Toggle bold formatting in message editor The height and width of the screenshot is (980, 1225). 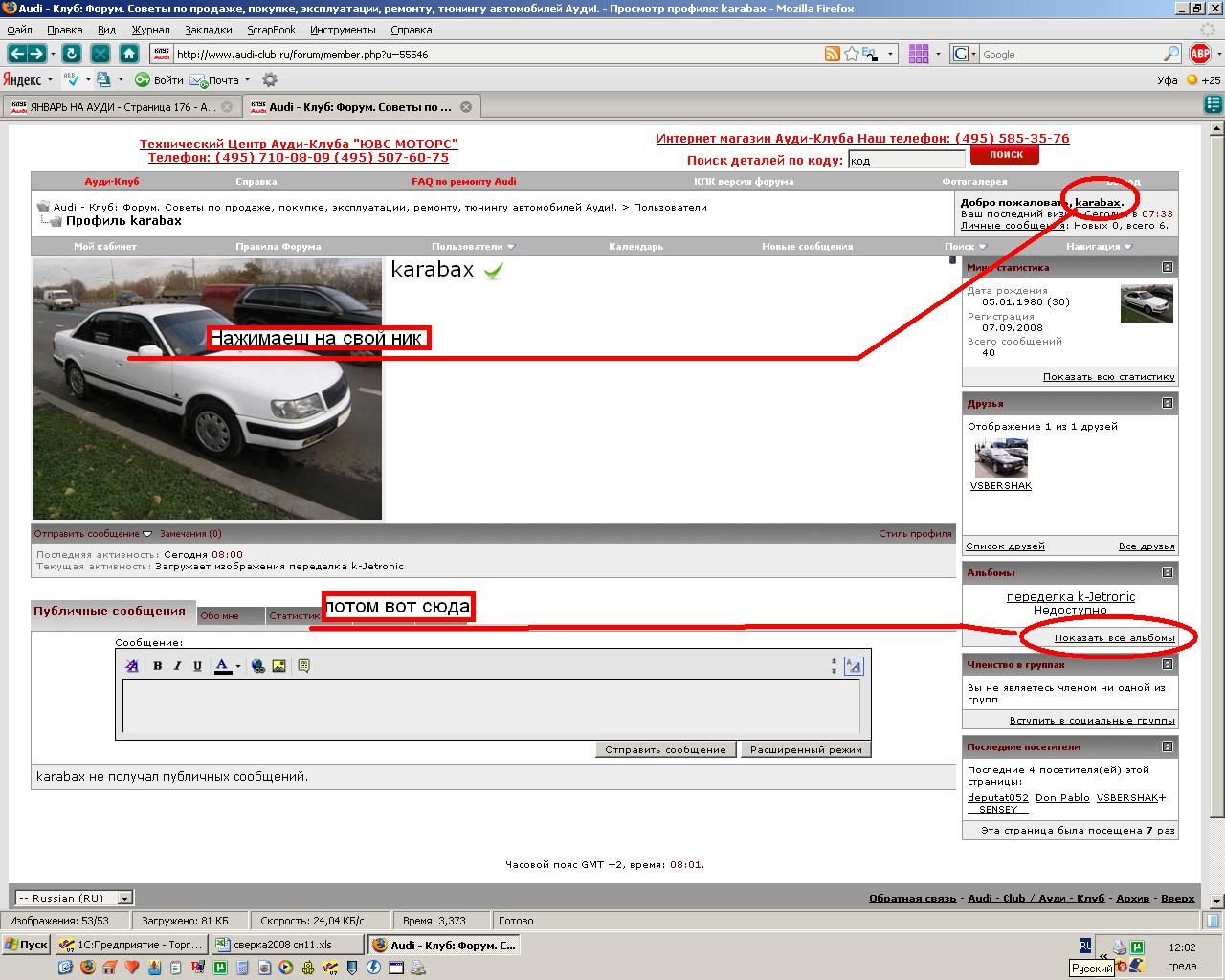157,666
